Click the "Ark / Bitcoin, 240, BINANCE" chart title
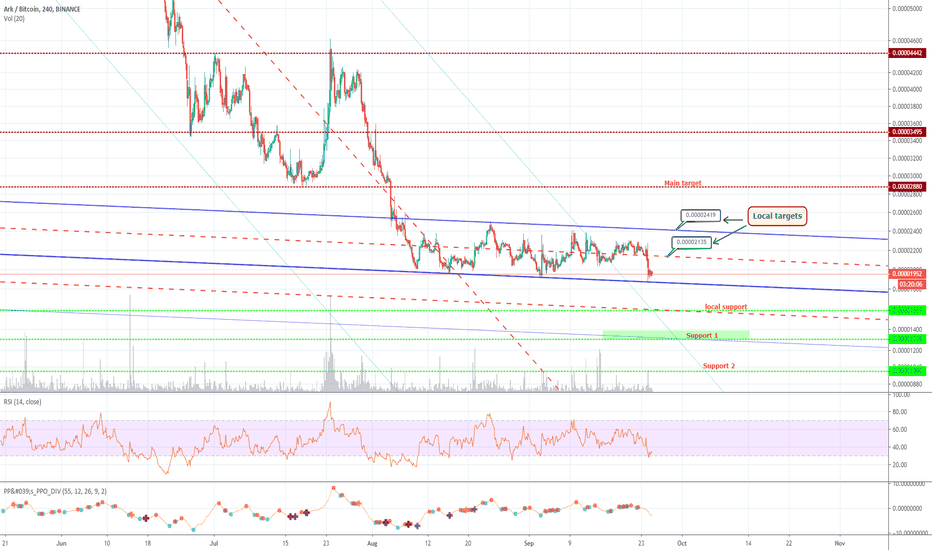 coord(42,9)
